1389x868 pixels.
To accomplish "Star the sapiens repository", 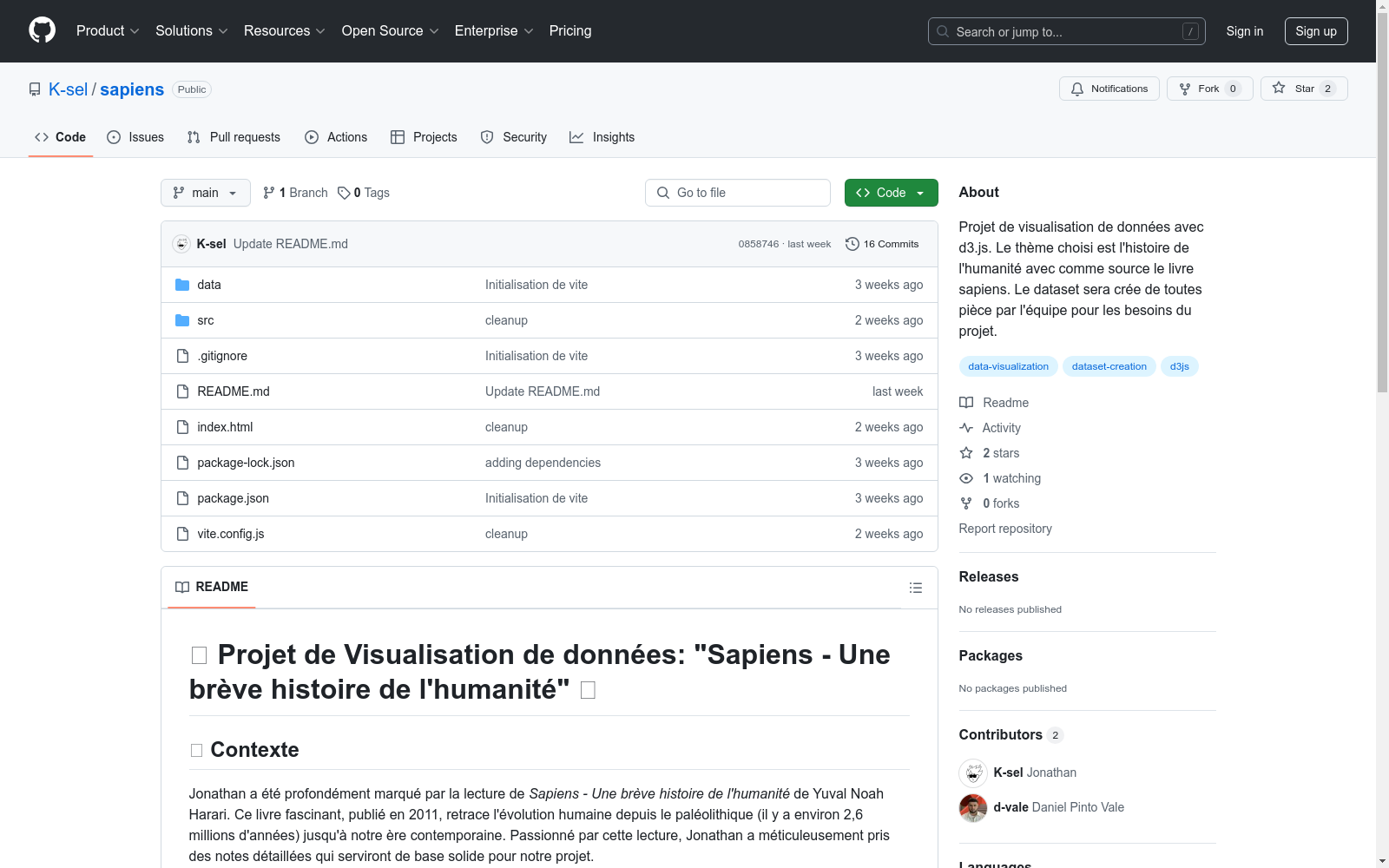I will click(1304, 89).
